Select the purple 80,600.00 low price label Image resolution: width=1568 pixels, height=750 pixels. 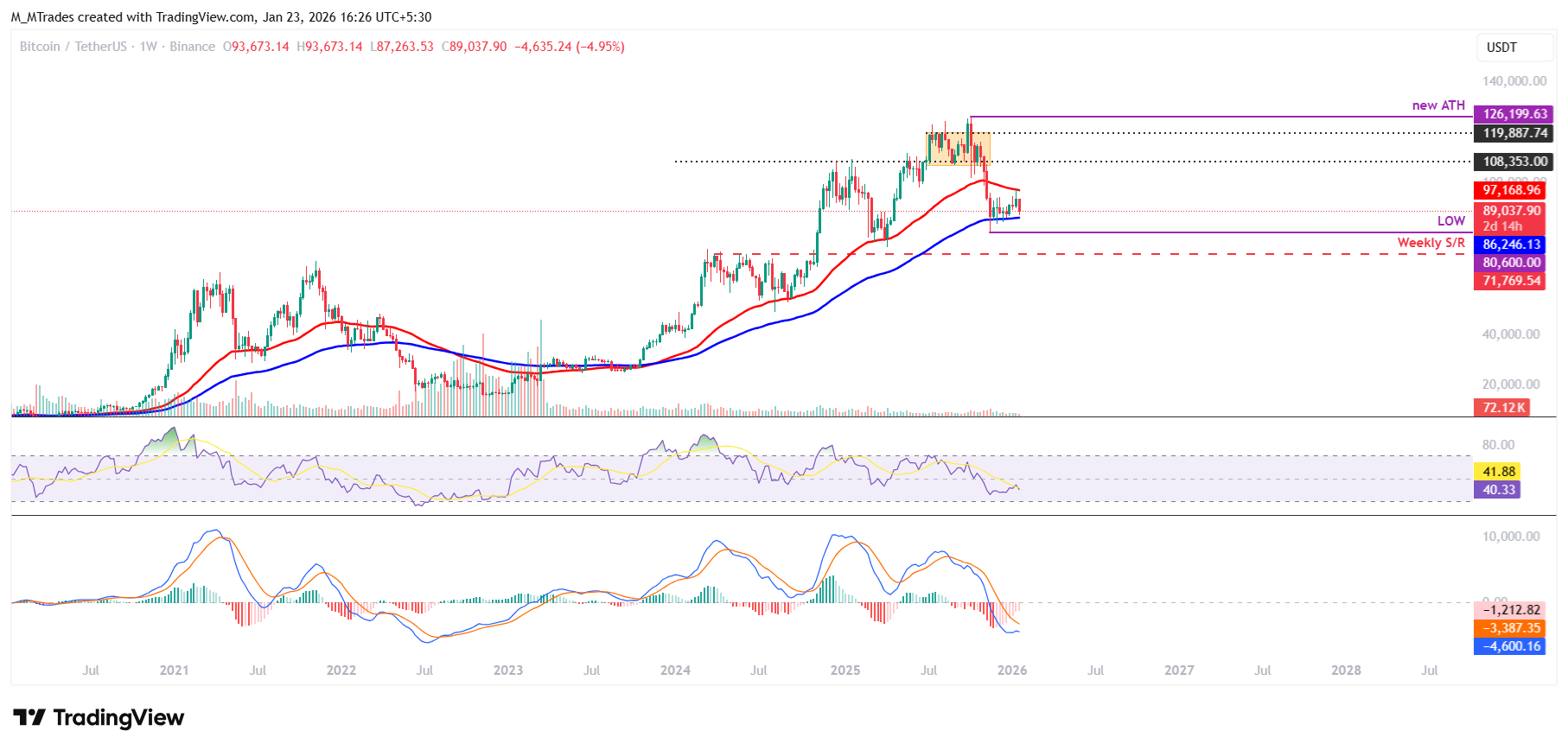(1510, 263)
